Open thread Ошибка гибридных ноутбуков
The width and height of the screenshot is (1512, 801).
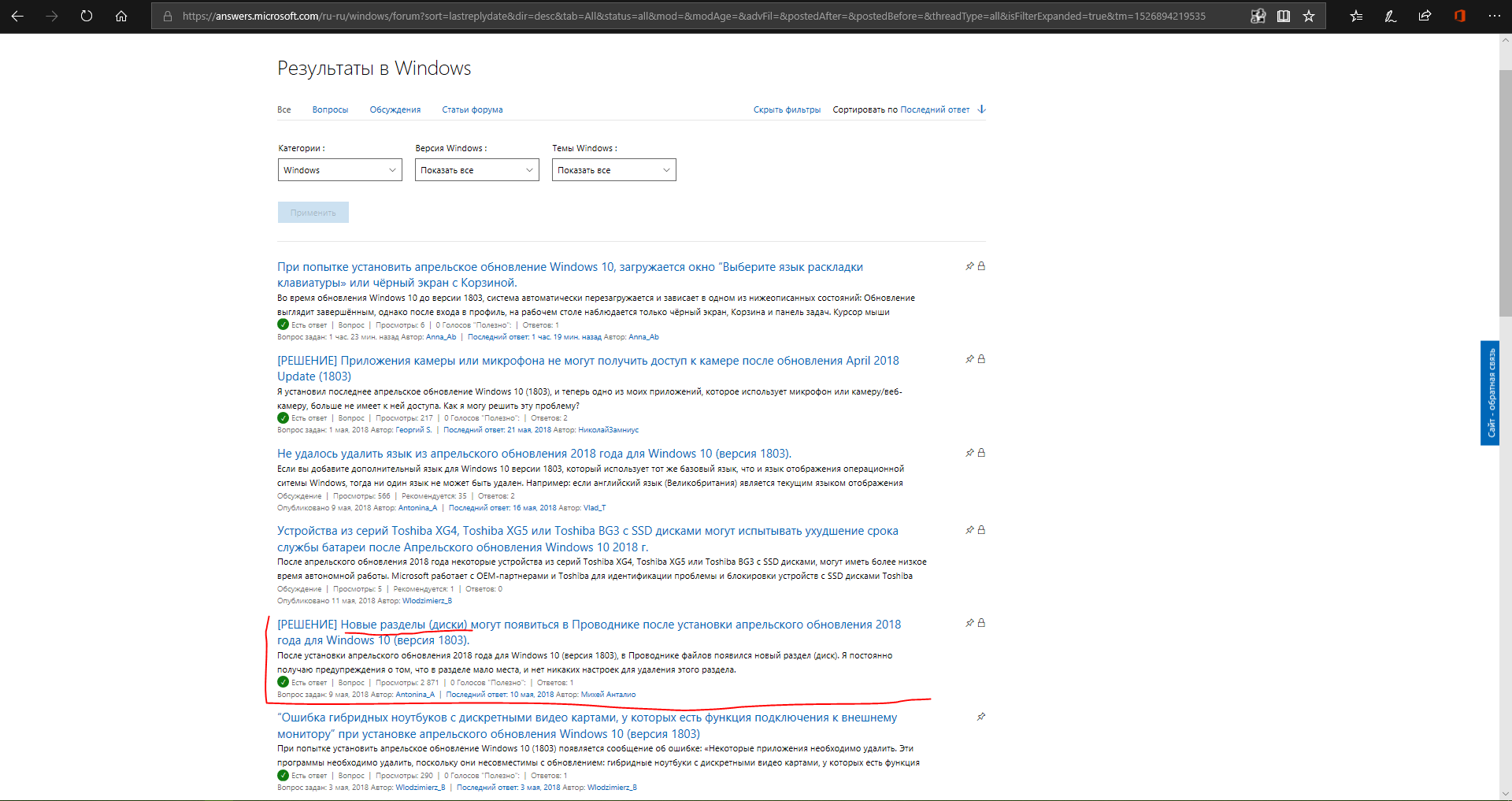[587, 725]
